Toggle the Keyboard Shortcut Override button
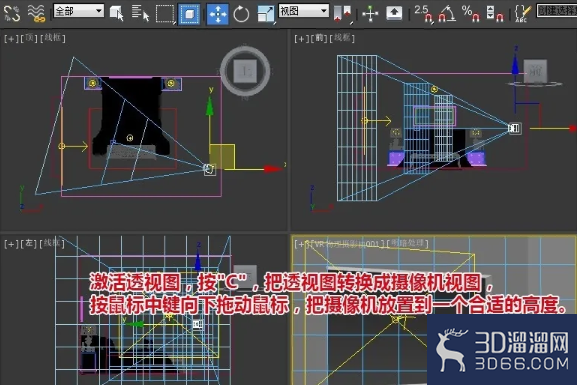This screenshot has height=385, width=577. pyautogui.click(x=394, y=13)
